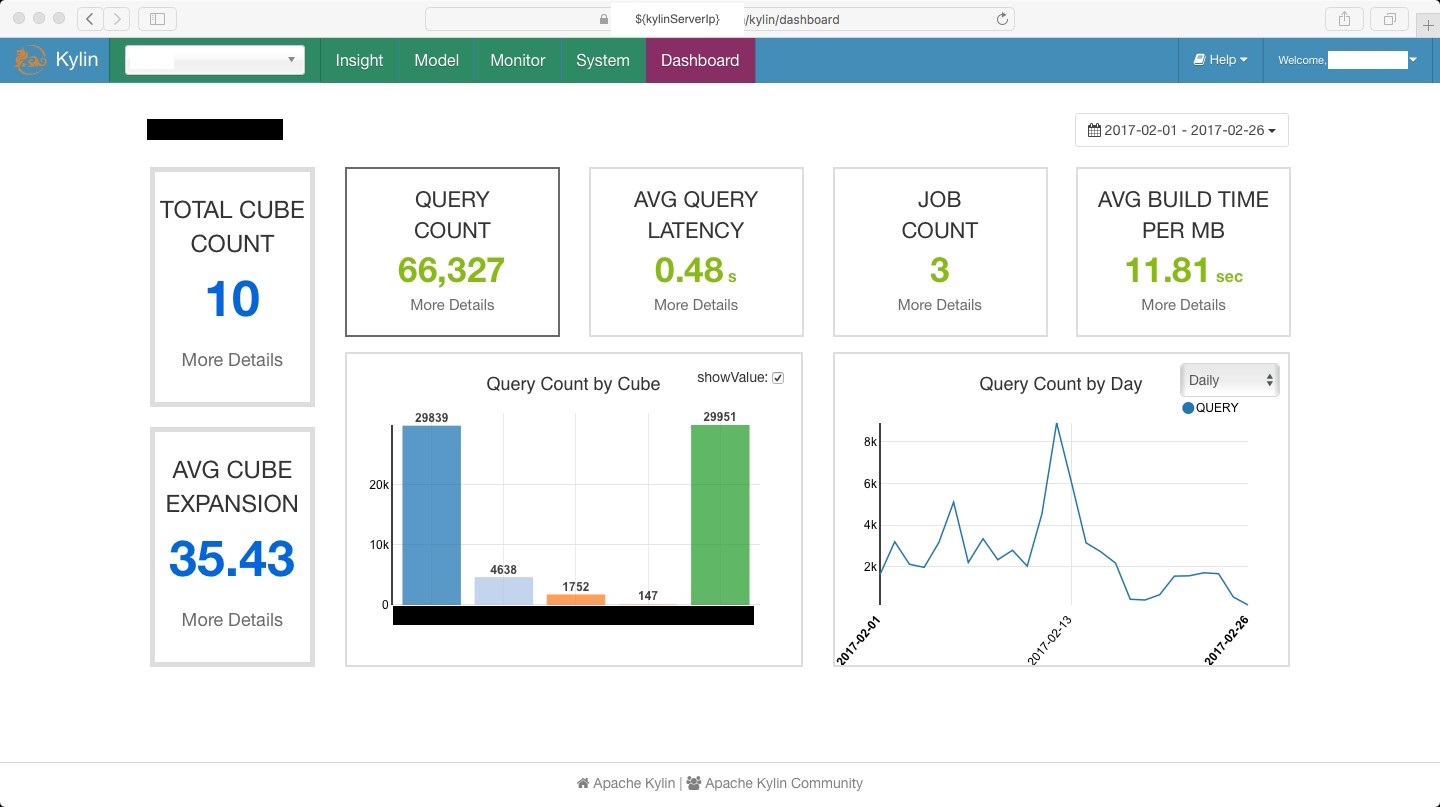The width and height of the screenshot is (1440, 807).
Task: Expand the Daily granularity dropdown
Action: 1229,380
